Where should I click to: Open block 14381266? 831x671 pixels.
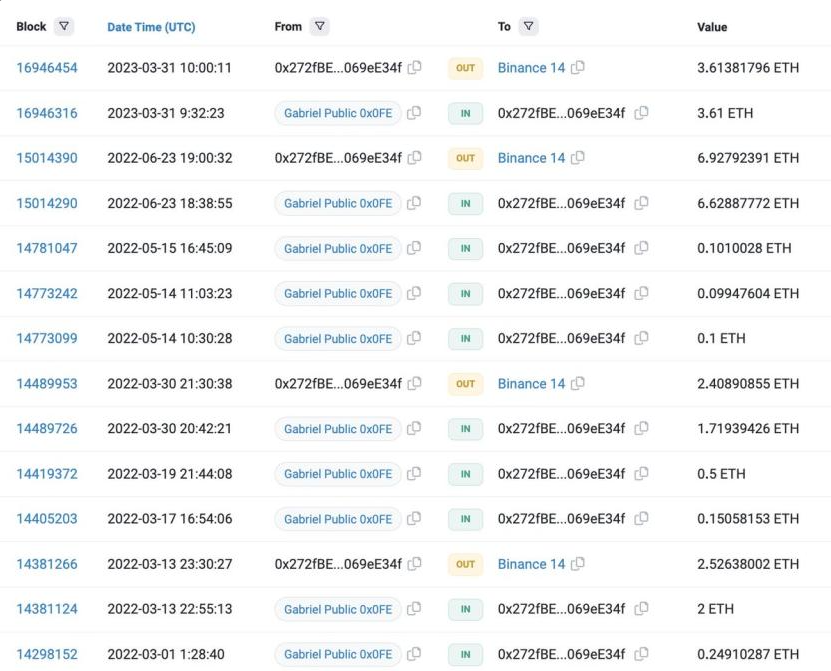coord(47,564)
